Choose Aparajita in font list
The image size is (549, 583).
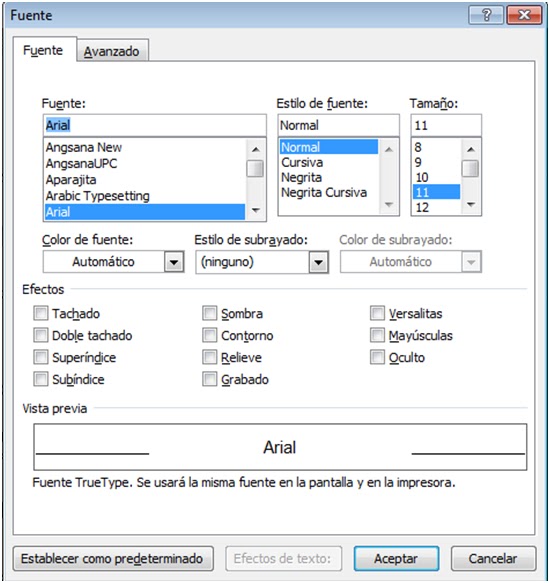(145, 180)
